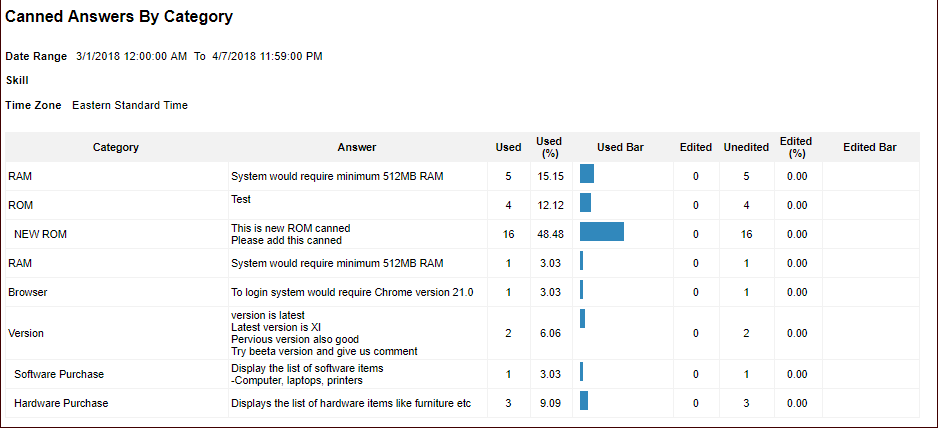Click the Hardware Purchase category
This screenshot has height=428, width=938.
61,403
